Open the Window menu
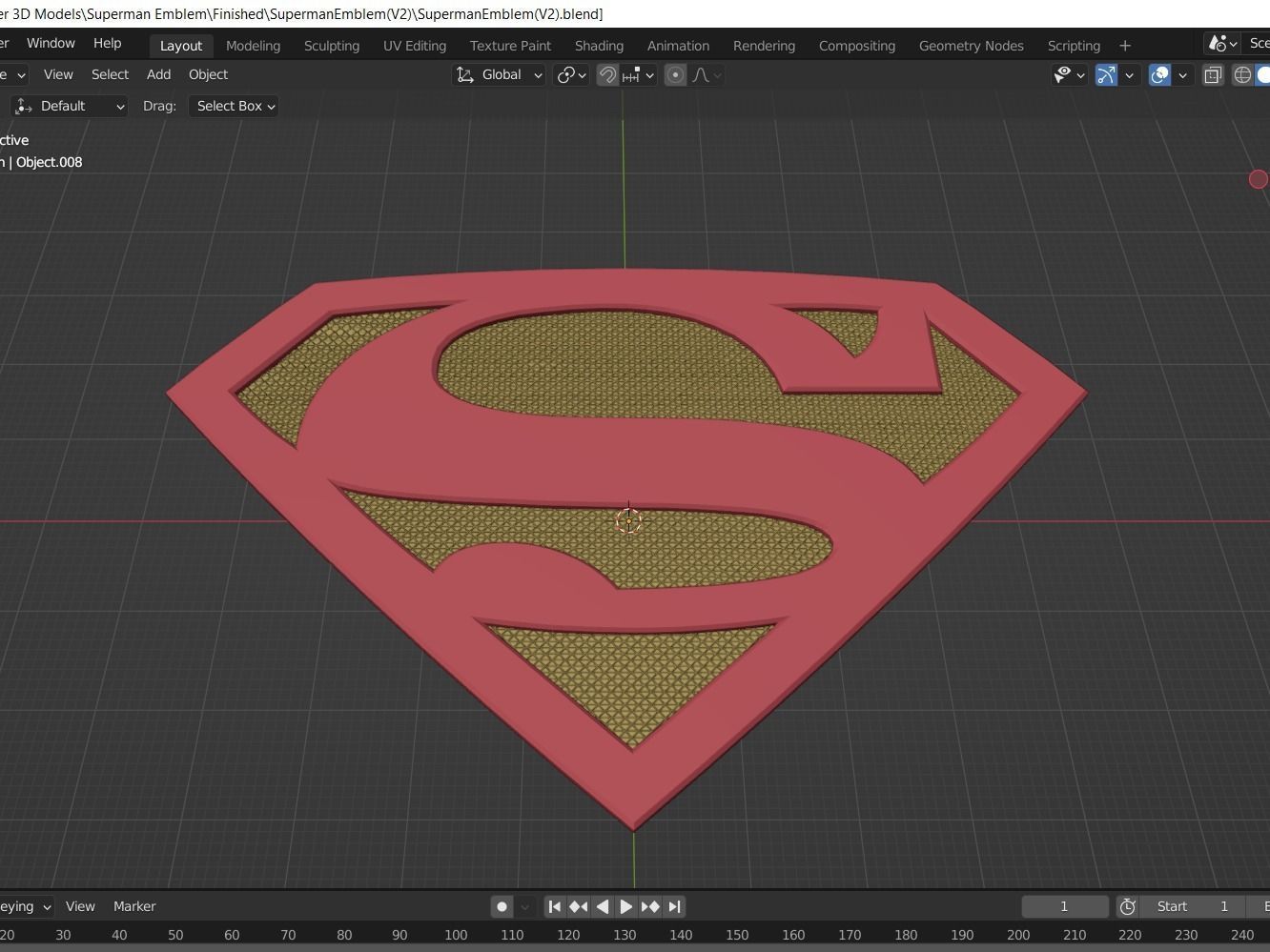1270x952 pixels. point(51,43)
